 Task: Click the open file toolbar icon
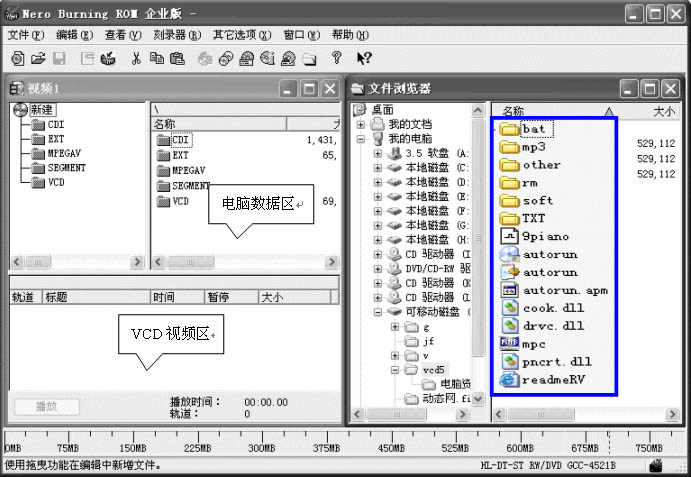tap(38, 58)
